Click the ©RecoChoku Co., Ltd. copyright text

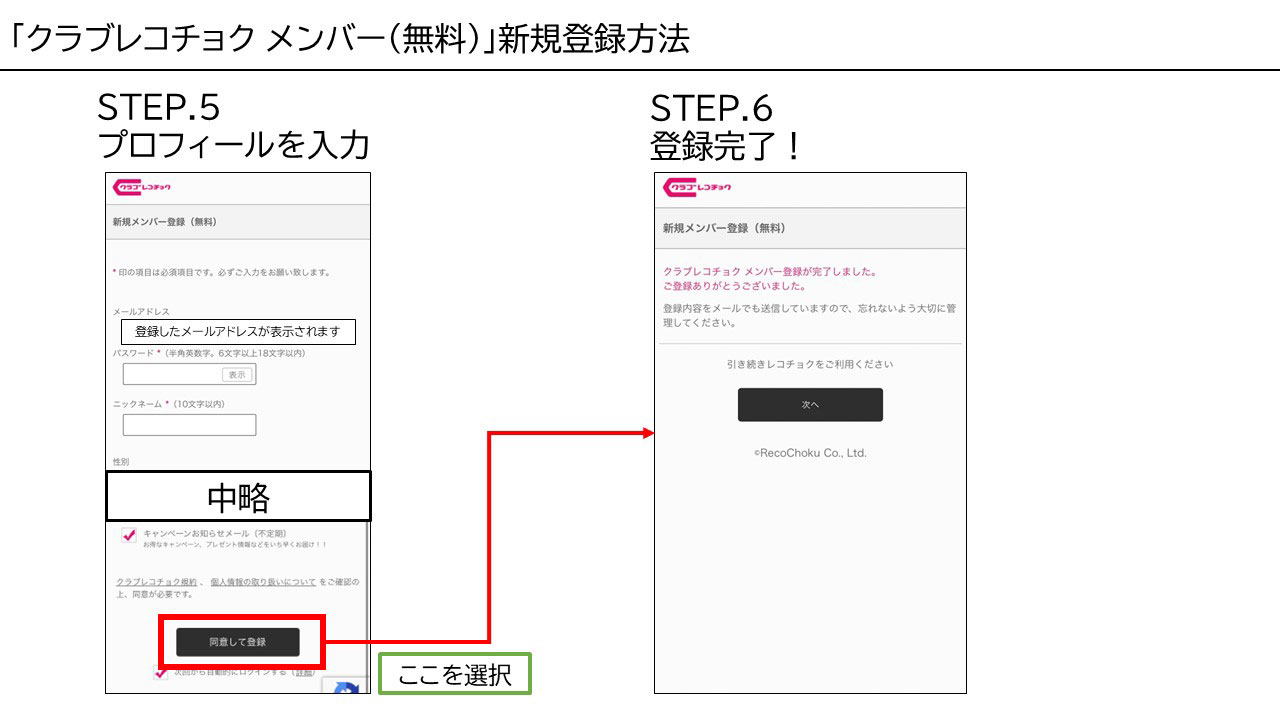pos(810,453)
